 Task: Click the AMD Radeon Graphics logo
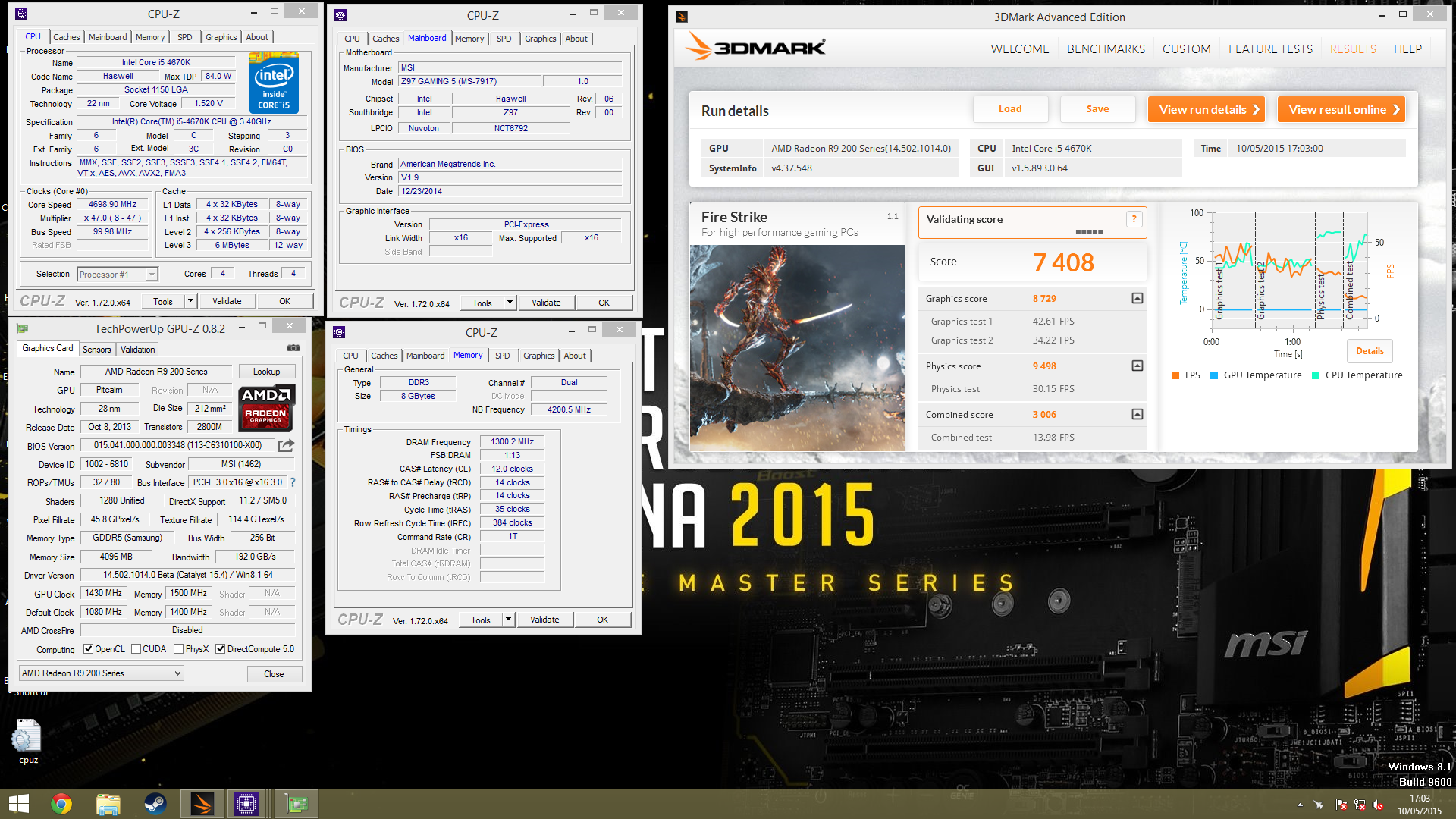coord(266,407)
